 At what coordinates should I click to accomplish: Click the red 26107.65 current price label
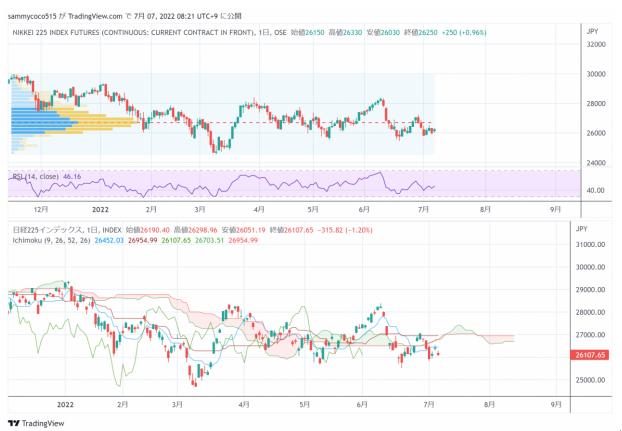[591, 354]
